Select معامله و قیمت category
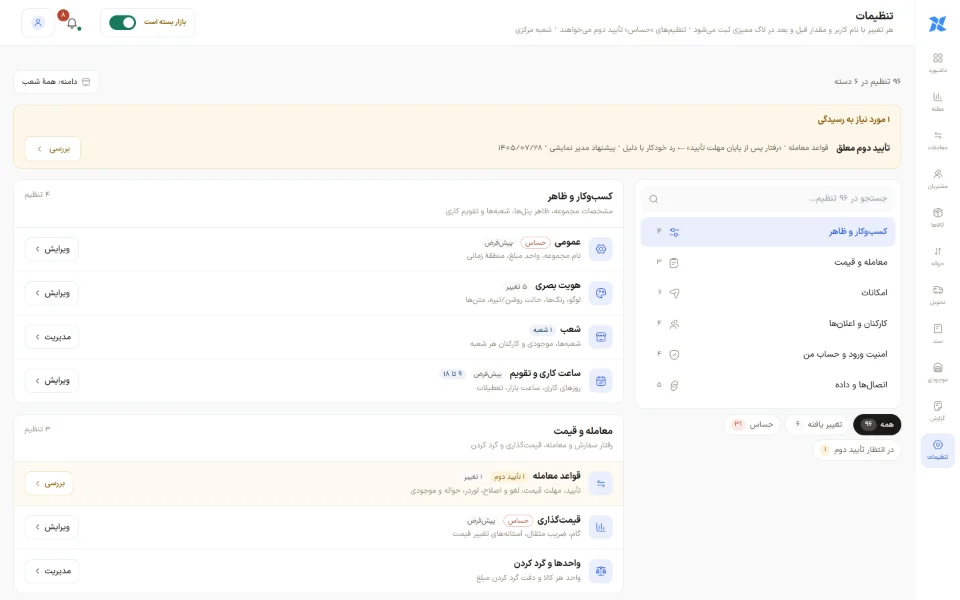 (768, 262)
